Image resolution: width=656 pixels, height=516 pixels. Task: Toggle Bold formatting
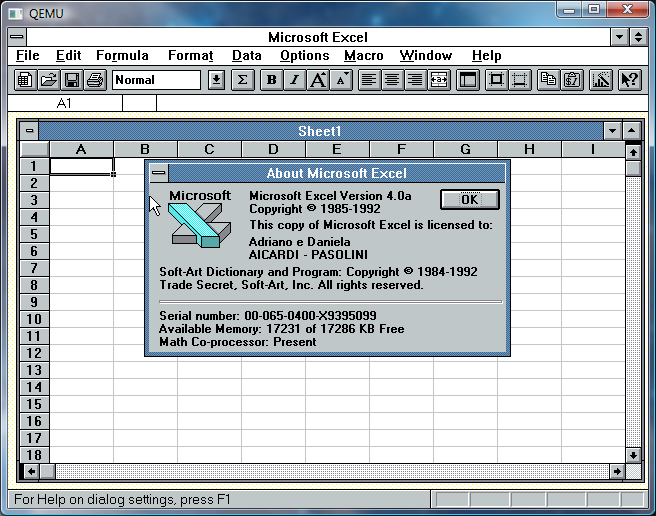pos(271,80)
